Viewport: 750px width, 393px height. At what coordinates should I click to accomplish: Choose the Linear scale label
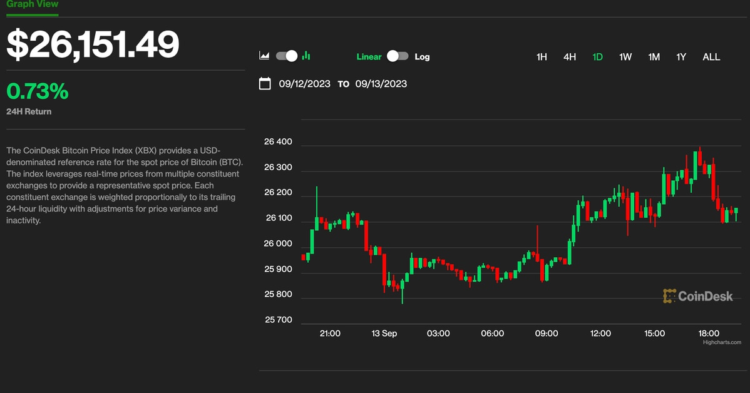369,57
